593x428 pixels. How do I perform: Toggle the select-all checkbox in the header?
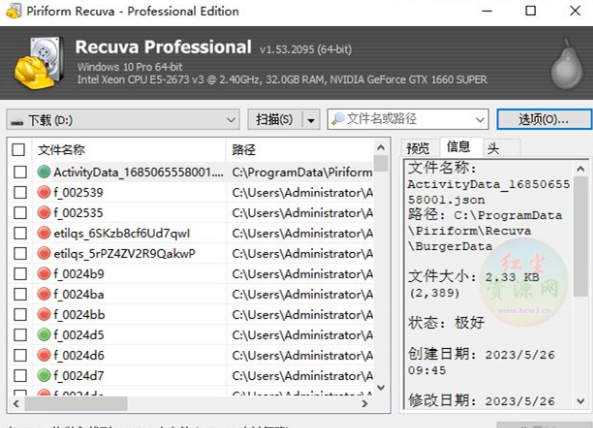(19, 150)
